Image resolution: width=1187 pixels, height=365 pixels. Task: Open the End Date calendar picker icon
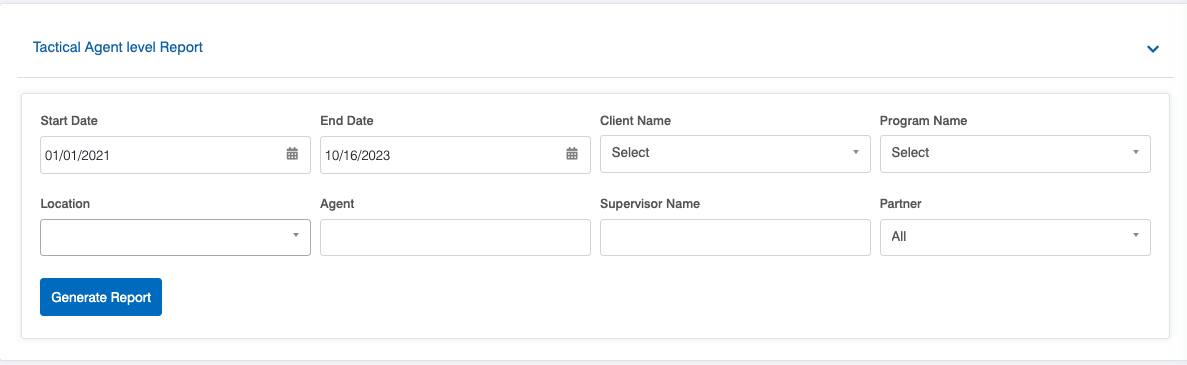click(x=572, y=154)
